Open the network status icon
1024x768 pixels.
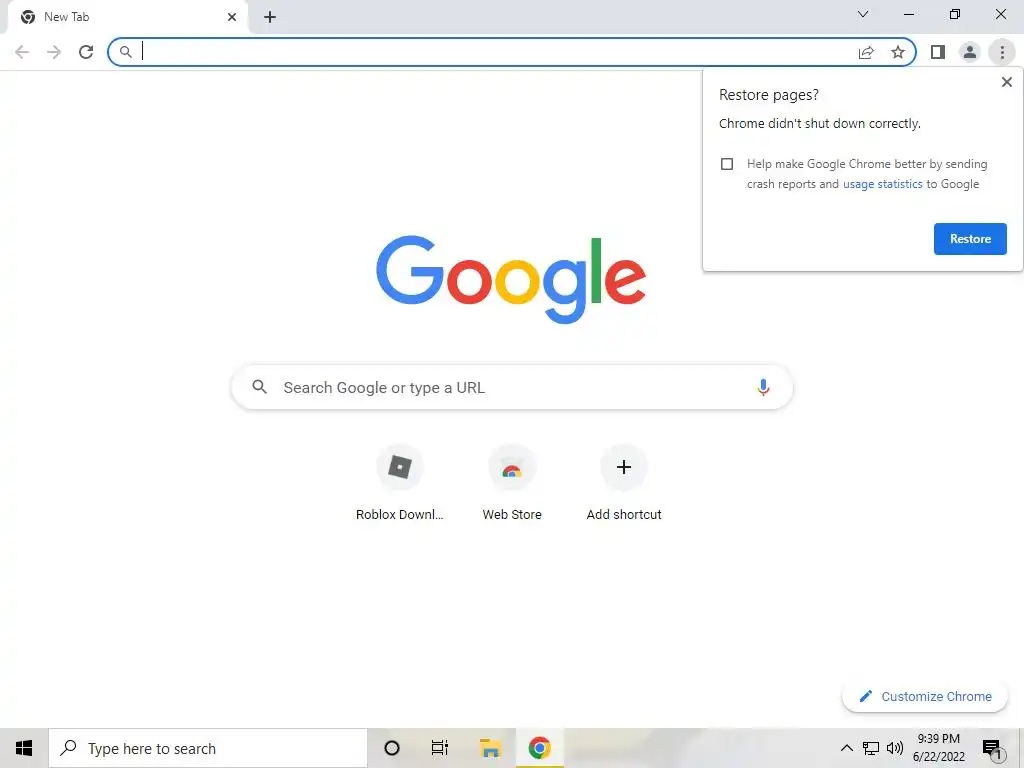tap(871, 748)
